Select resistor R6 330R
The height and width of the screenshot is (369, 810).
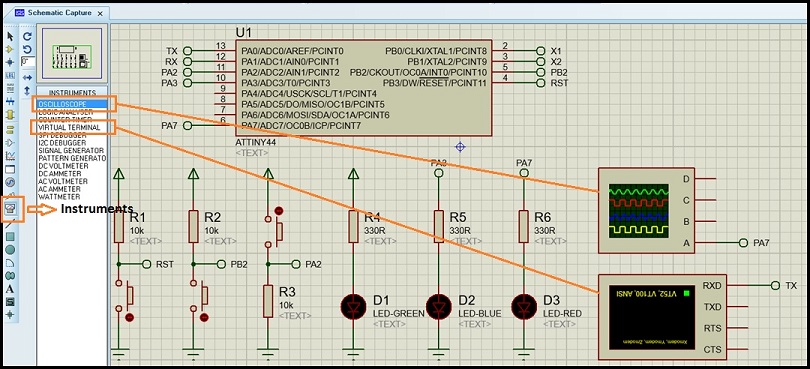(524, 226)
